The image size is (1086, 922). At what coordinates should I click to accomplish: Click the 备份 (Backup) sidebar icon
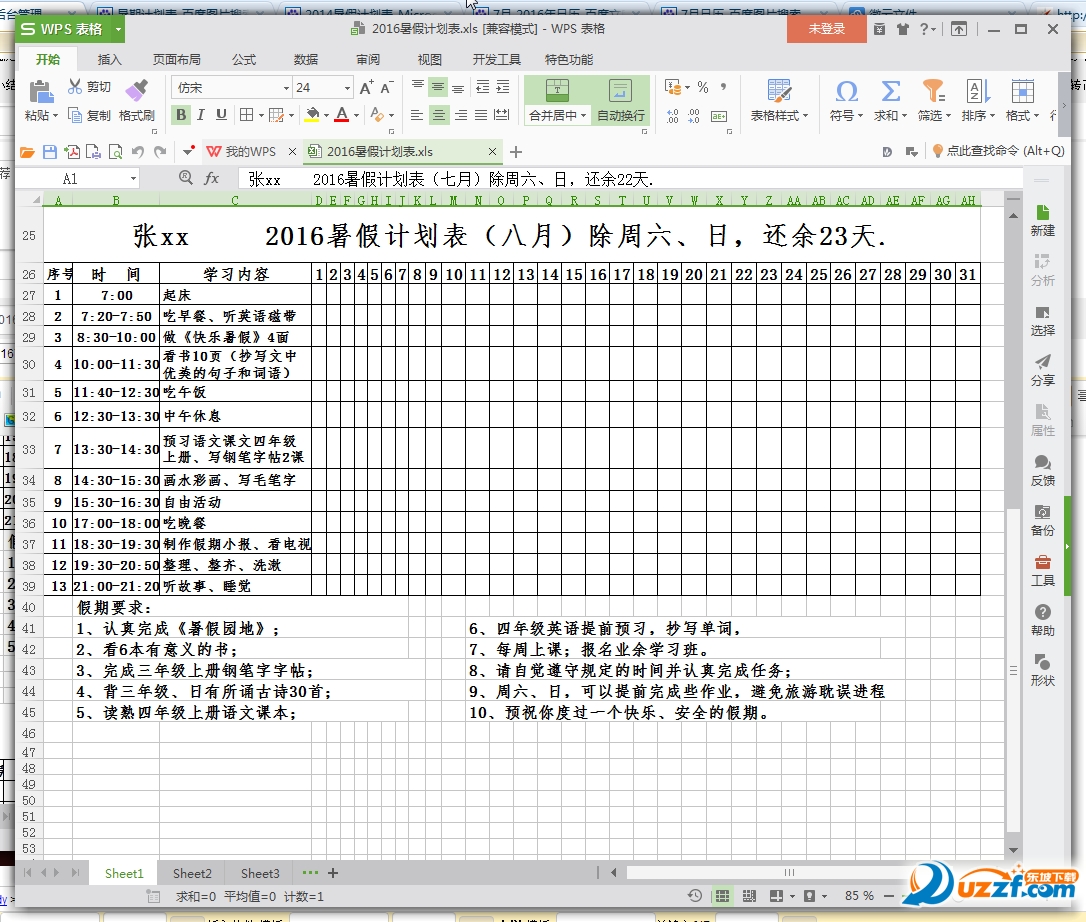click(x=1042, y=521)
